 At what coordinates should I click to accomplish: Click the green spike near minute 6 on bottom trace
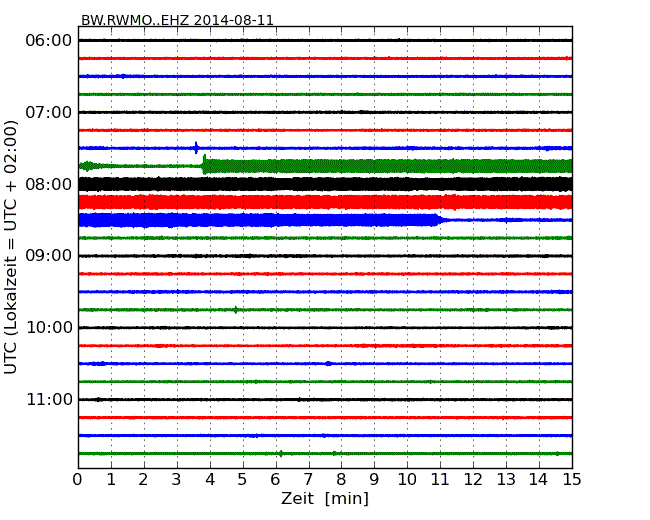pyautogui.click(x=281, y=454)
